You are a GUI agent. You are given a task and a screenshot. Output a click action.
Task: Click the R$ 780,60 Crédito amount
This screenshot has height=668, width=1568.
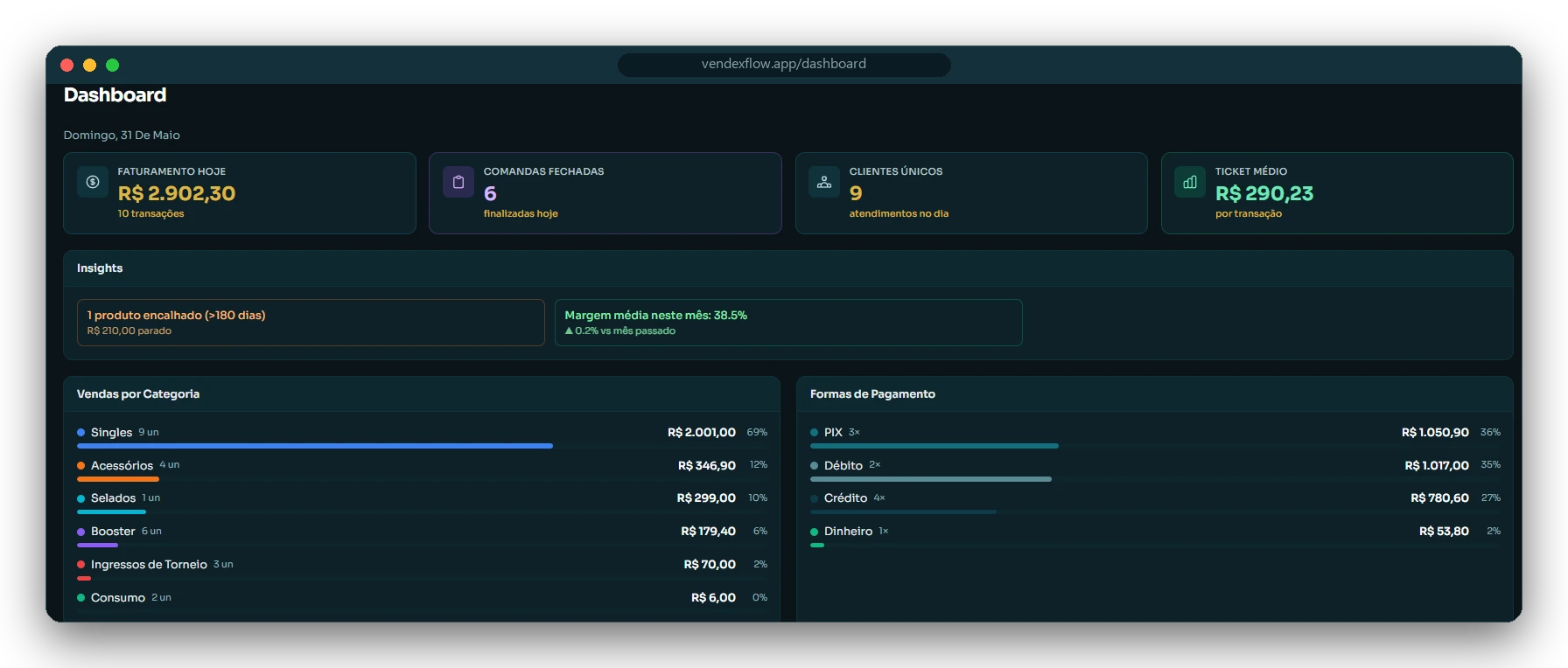click(x=1440, y=498)
